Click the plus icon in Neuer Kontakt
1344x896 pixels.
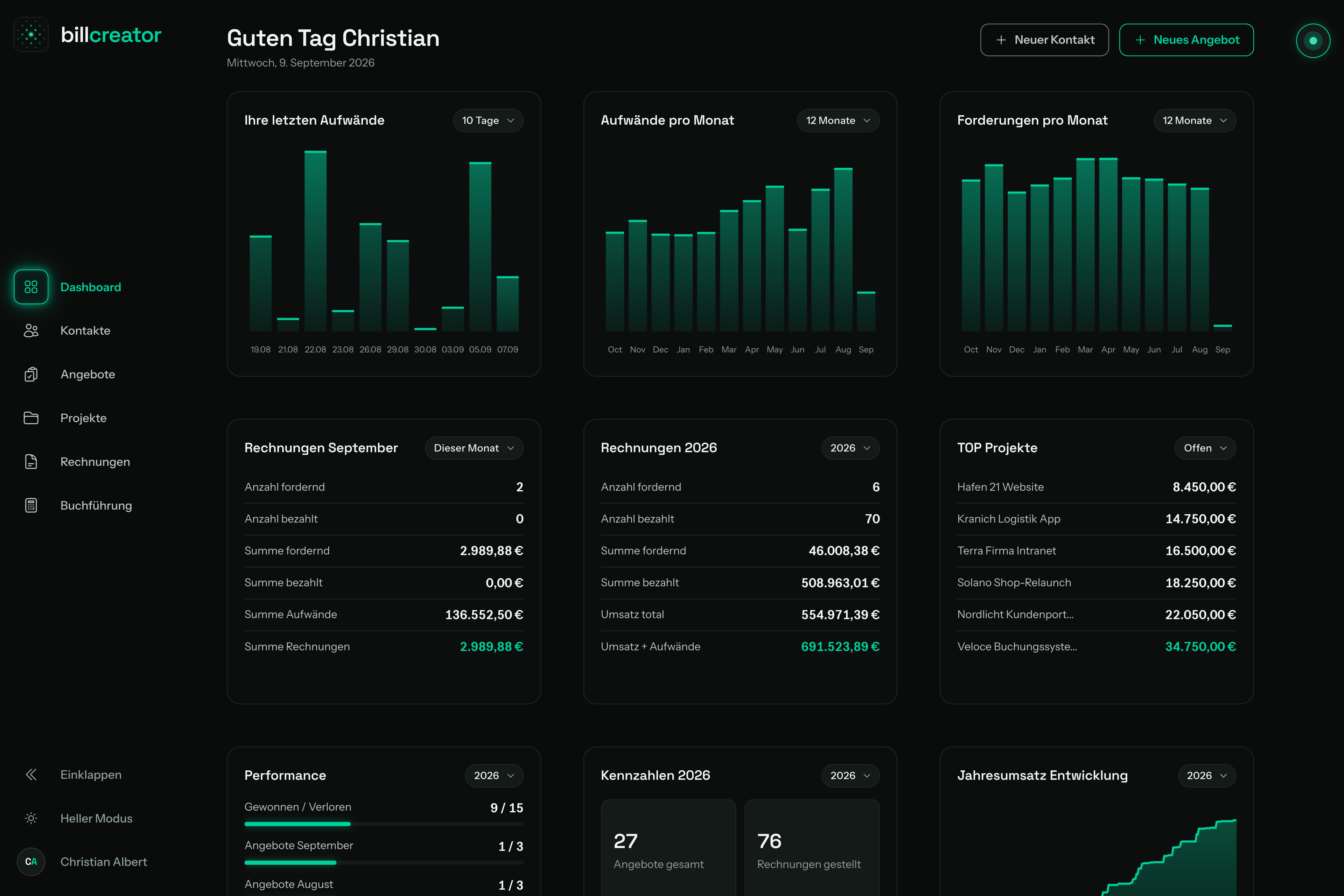1001,40
